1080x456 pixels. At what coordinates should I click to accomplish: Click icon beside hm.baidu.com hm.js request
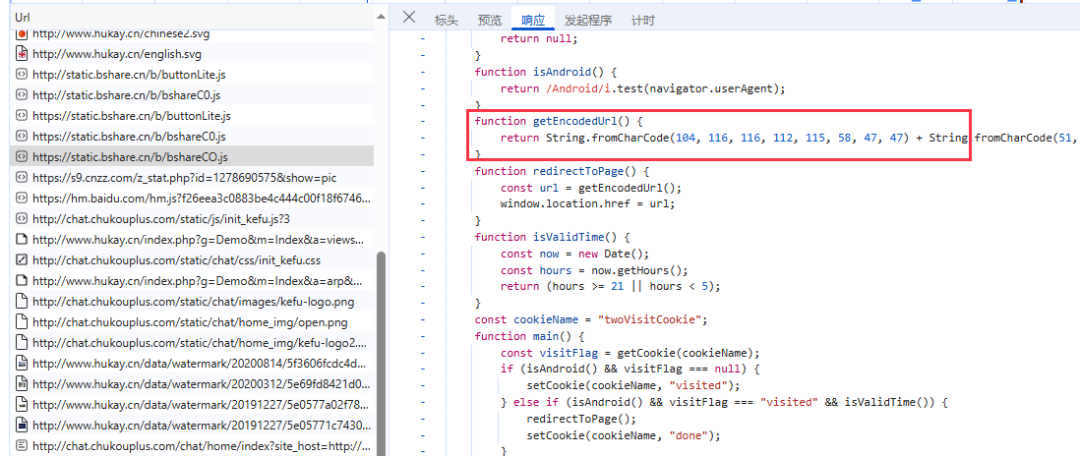21,198
